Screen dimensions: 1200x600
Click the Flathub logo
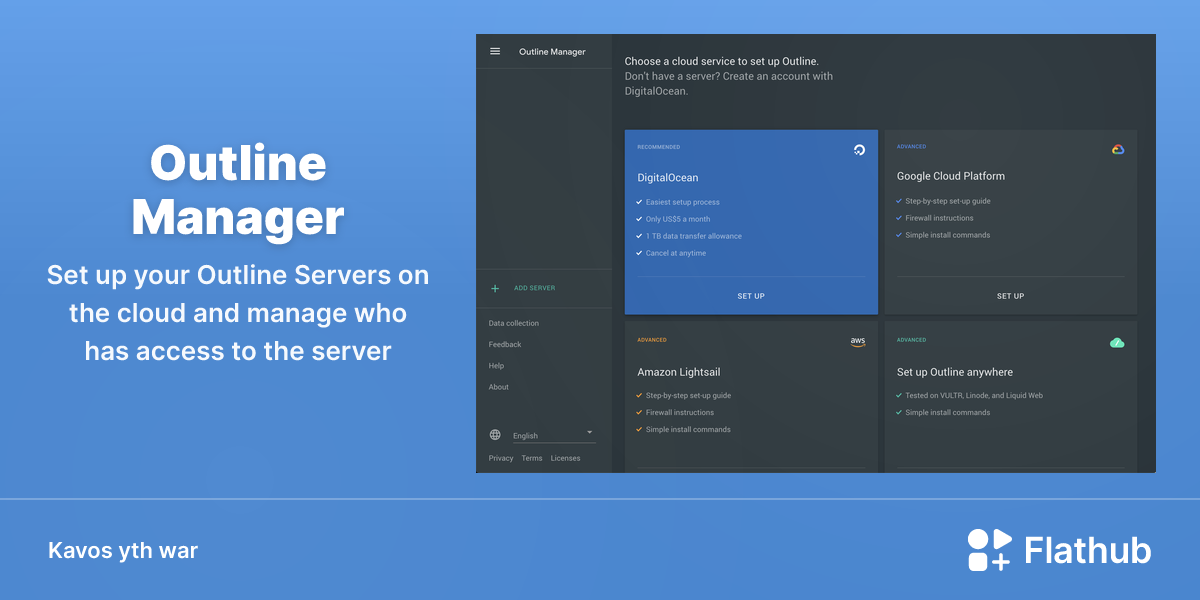(x=1060, y=550)
